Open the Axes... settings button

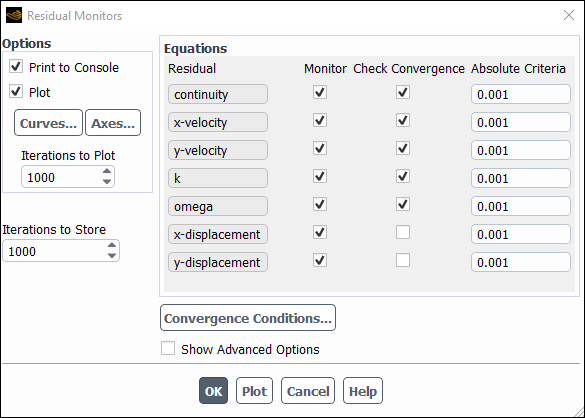pyautogui.click(x=113, y=123)
